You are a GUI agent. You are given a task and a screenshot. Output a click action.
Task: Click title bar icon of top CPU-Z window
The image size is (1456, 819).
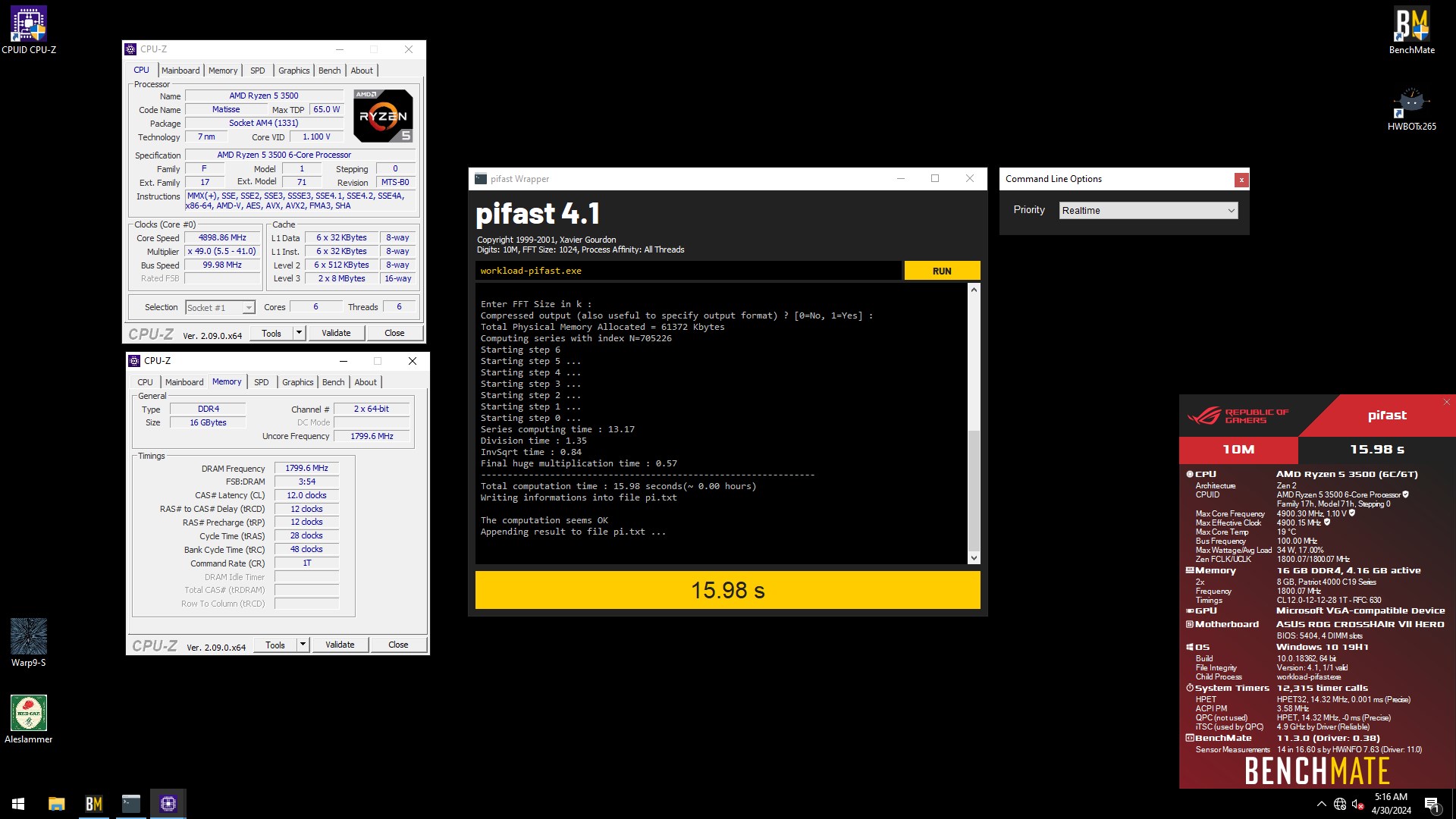(130, 49)
